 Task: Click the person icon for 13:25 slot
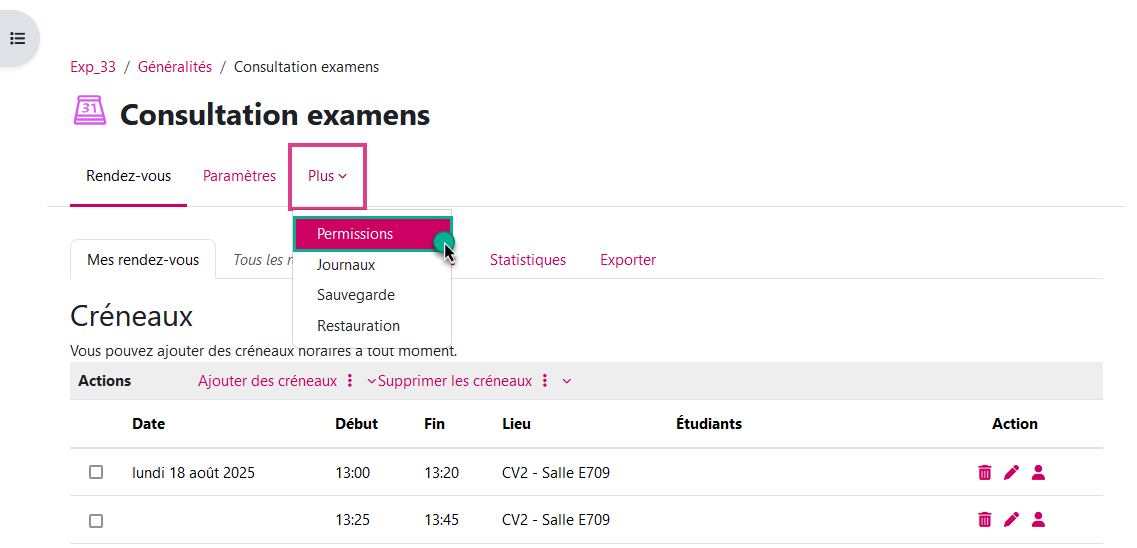(1038, 520)
